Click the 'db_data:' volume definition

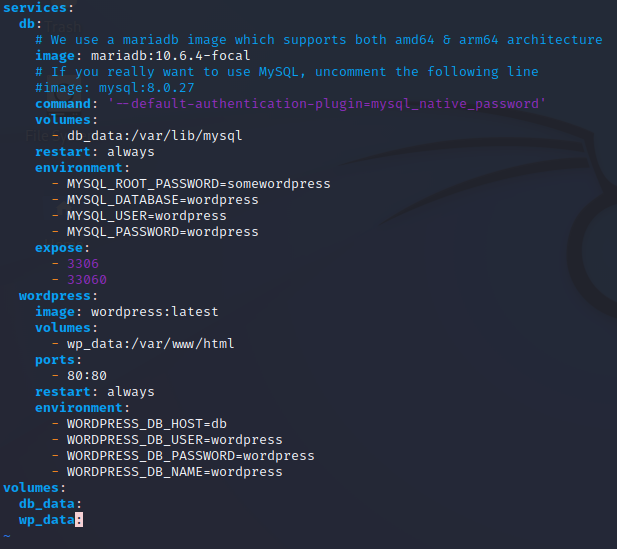(50, 504)
